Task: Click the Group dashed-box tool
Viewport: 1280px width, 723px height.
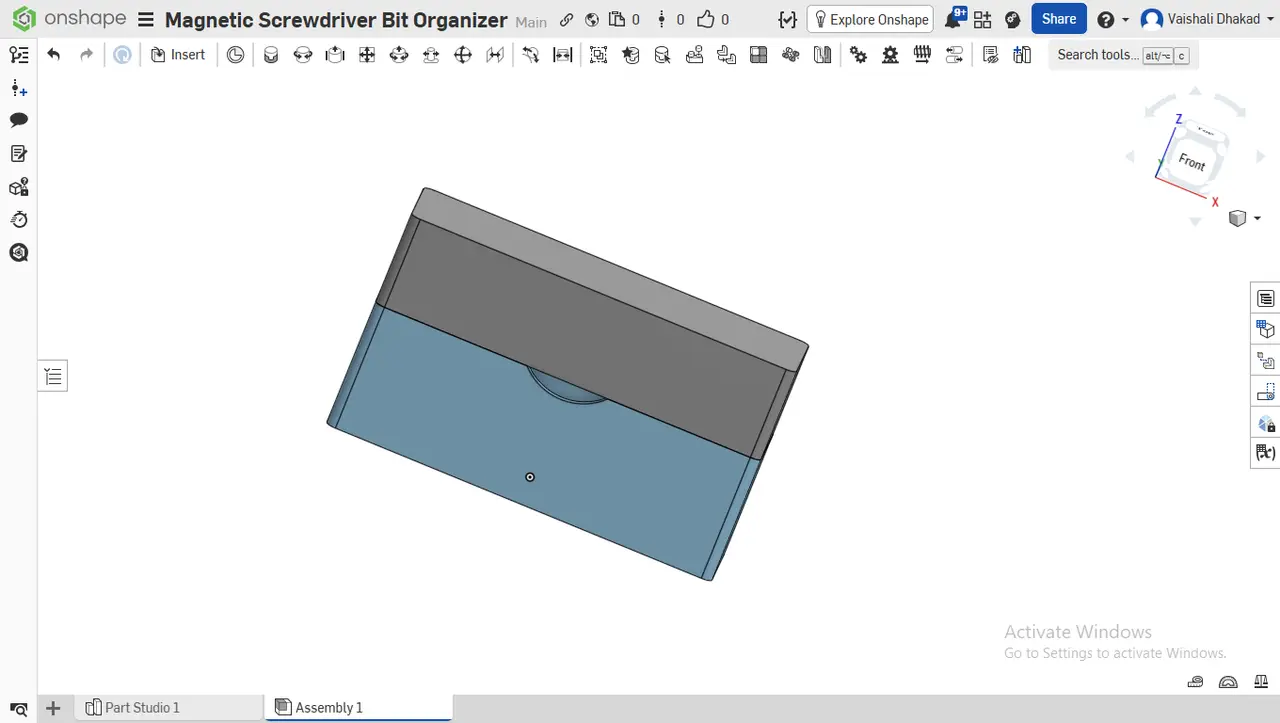Action: click(598, 55)
